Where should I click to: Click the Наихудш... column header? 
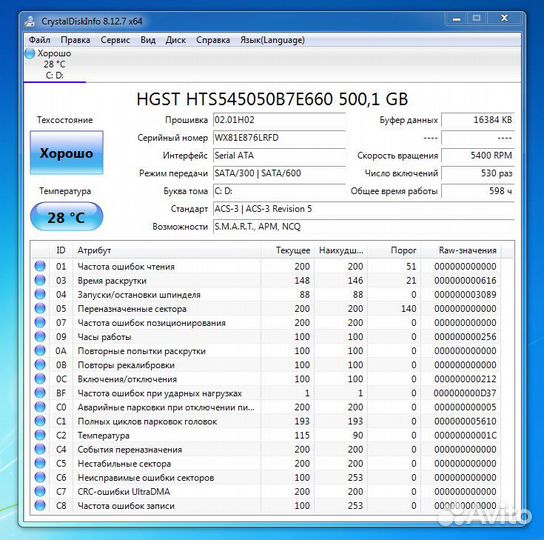coord(341,250)
